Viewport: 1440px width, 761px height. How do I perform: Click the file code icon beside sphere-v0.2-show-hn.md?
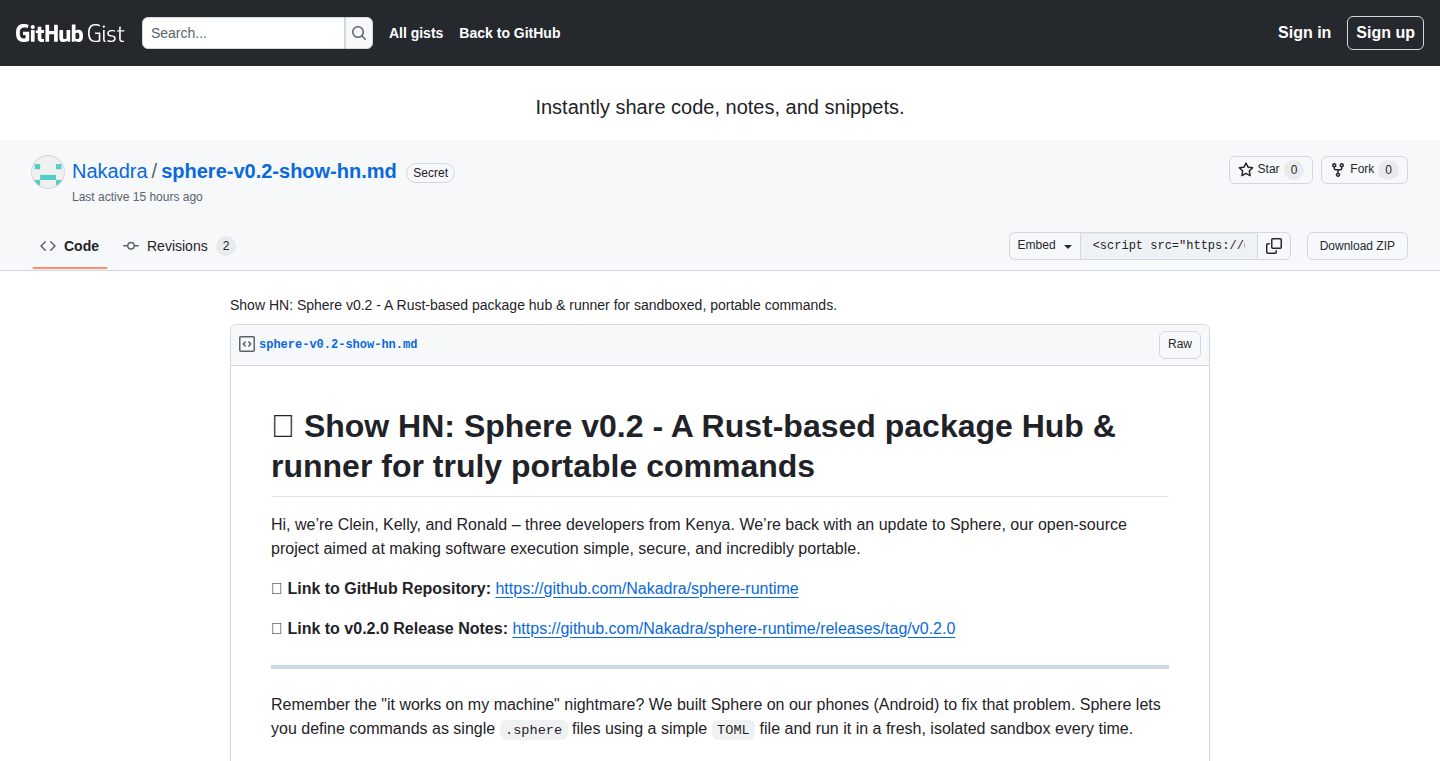pyautogui.click(x=247, y=344)
